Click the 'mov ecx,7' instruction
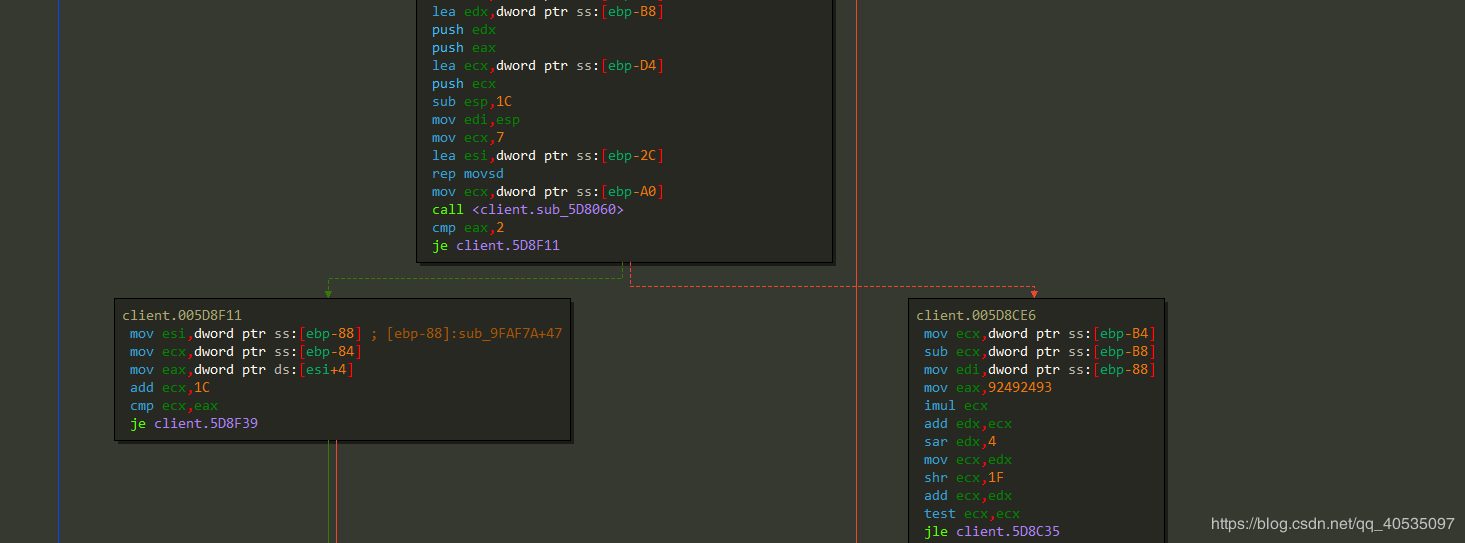This screenshot has width=1465, height=543. point(468,138)
